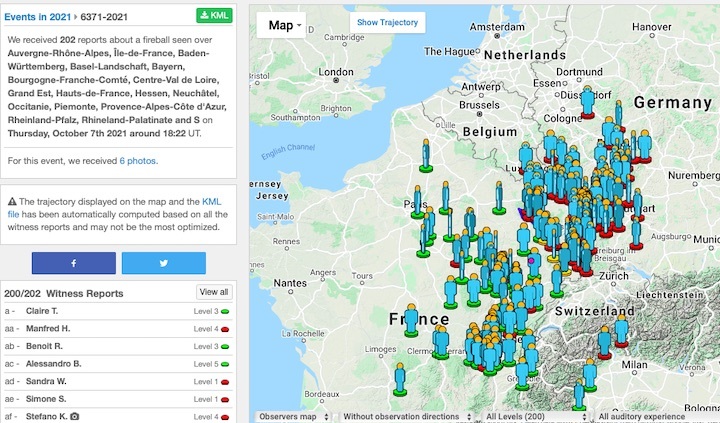Screen dimensions: 720x423
Task: Click green level indicator for Benoit R.
Action: 225,347
